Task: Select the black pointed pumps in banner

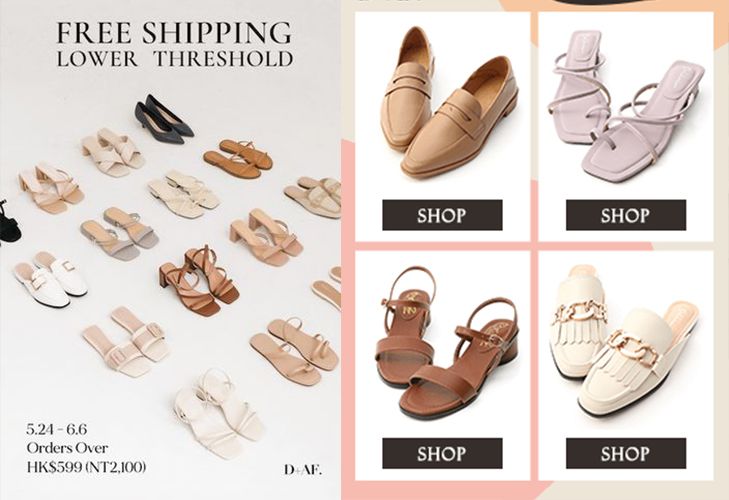Action: [x=164, y=119]
